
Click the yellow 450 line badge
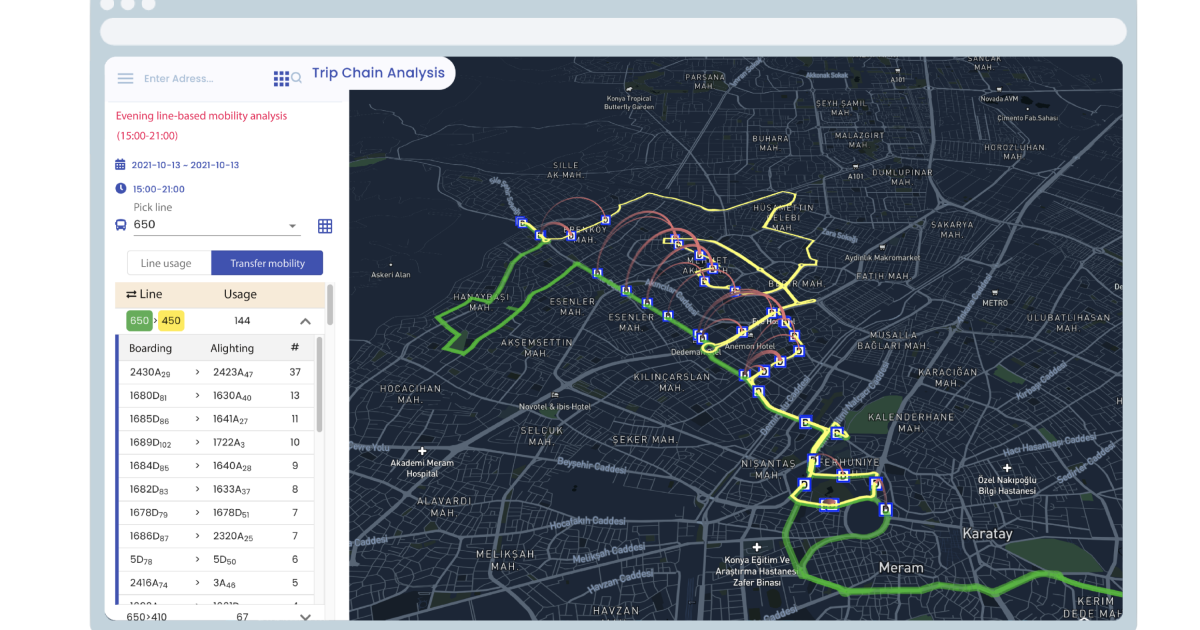coord(170,320)
